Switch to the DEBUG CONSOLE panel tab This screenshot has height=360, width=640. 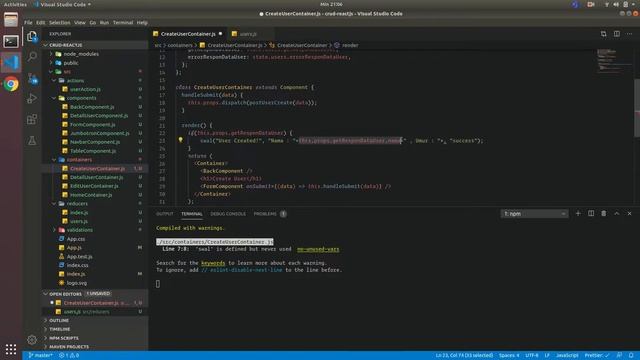tap(228, 214)
